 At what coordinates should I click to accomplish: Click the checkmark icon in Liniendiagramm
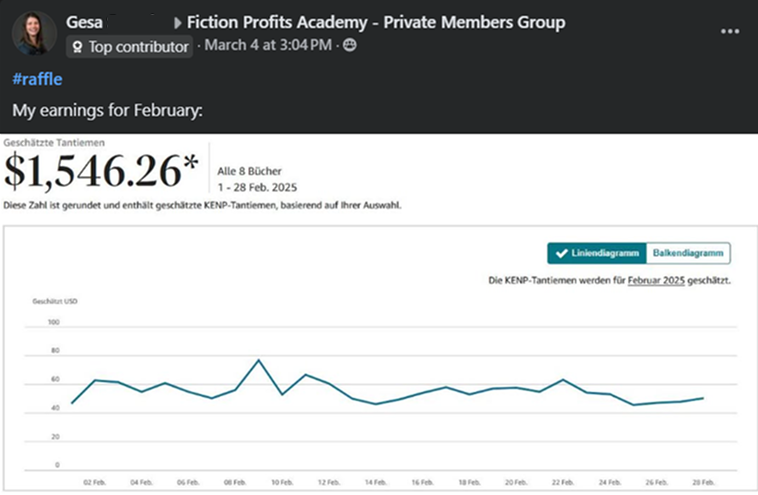coord(561,253)
